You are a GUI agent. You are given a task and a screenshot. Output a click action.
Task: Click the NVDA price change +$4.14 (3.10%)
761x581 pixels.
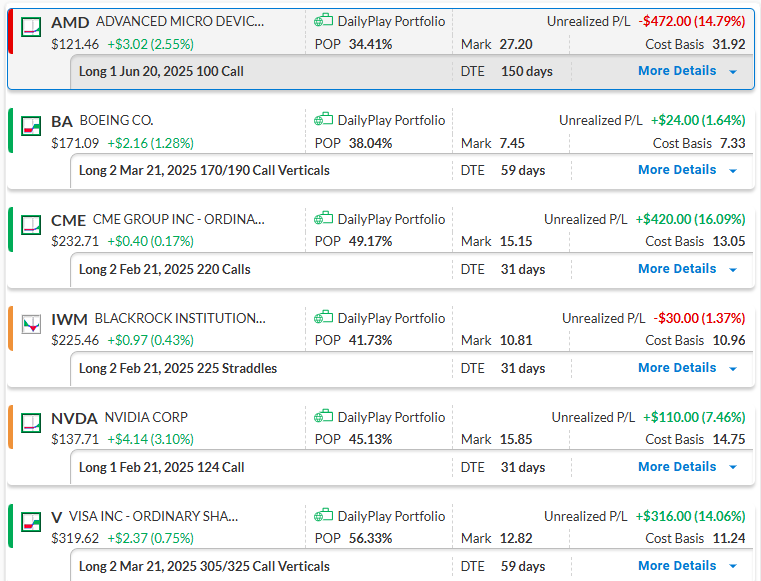click(x=150, y=440)
